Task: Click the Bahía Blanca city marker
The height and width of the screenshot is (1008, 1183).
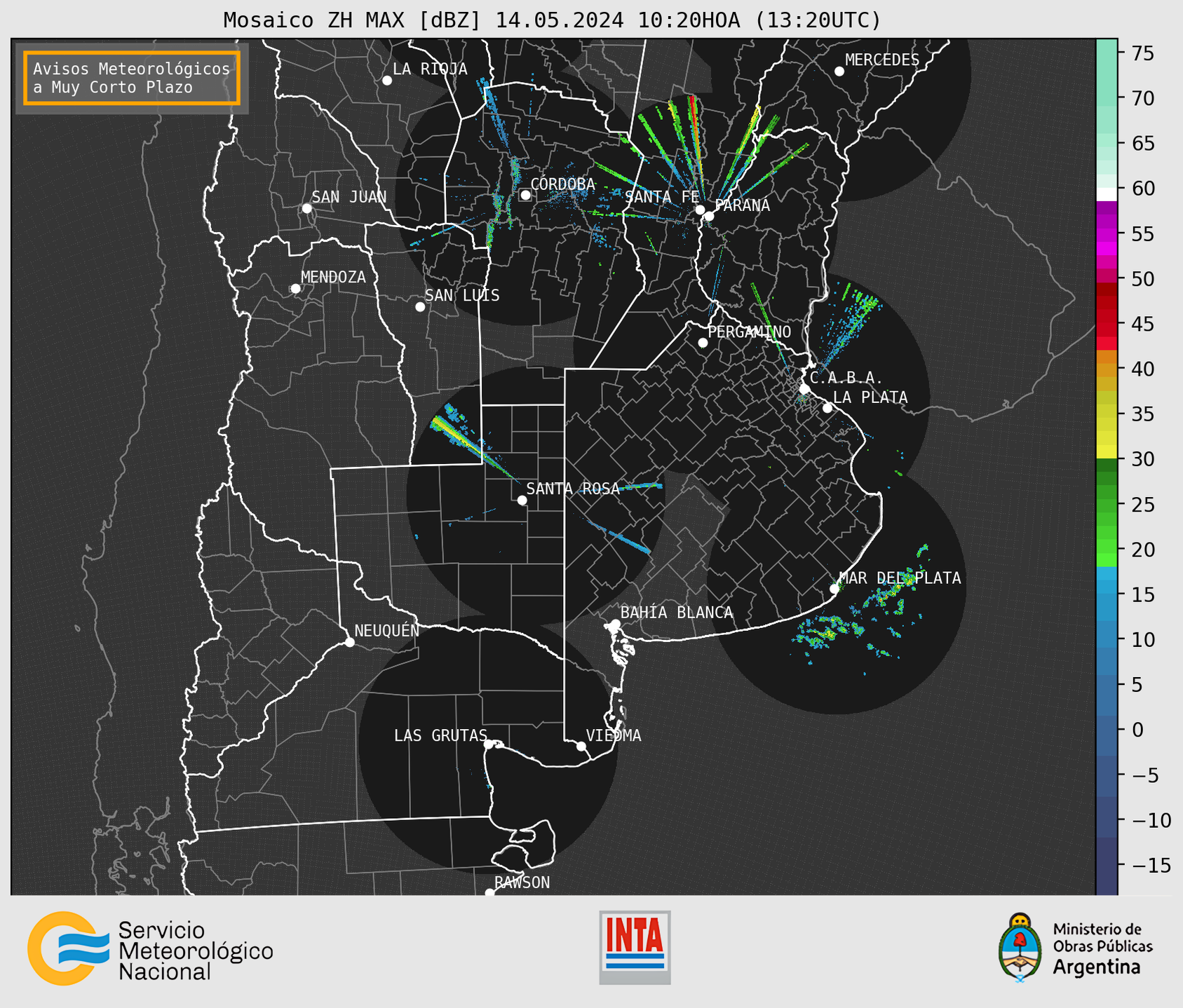Action: [x=615, y=624]
